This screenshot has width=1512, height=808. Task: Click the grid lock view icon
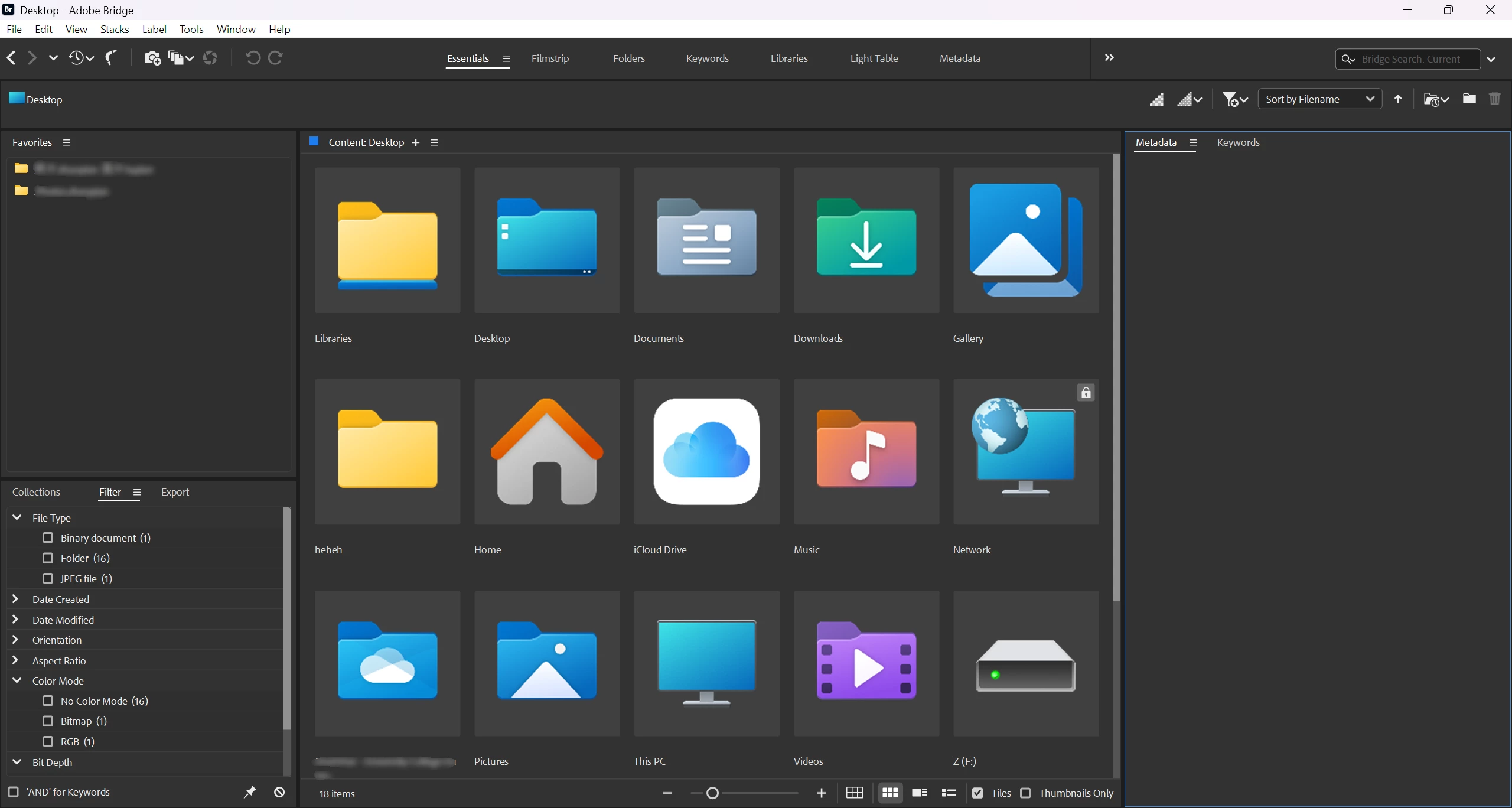click(x=855, y=793)
